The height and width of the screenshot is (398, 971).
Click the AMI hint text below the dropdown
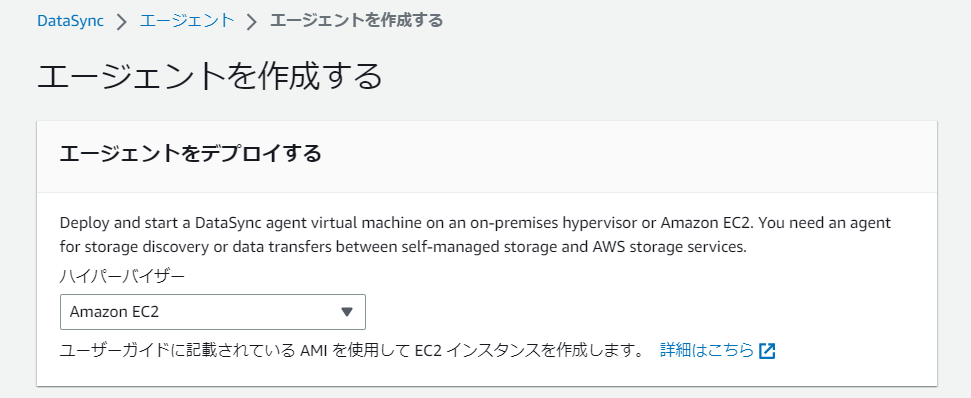pos(353,351)
